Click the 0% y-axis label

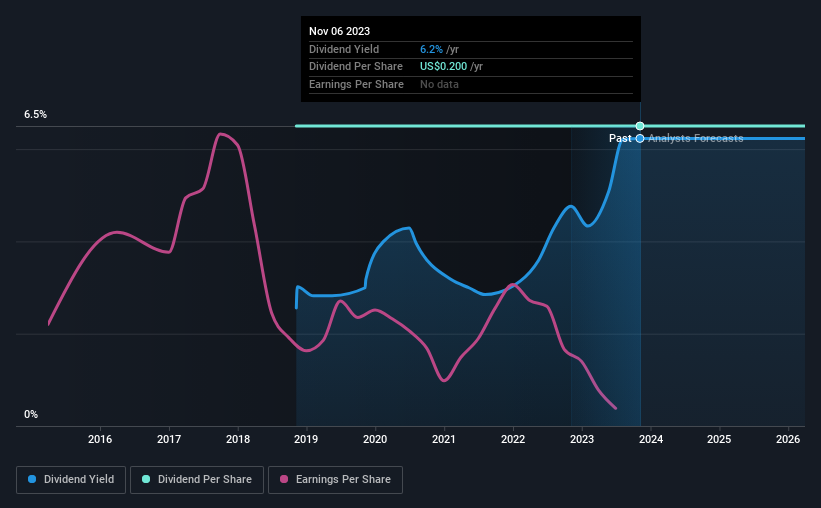[x=31, y=415]
